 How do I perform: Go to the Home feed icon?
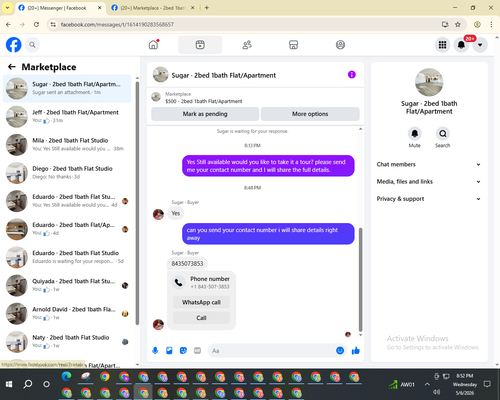tap(154, 45)
